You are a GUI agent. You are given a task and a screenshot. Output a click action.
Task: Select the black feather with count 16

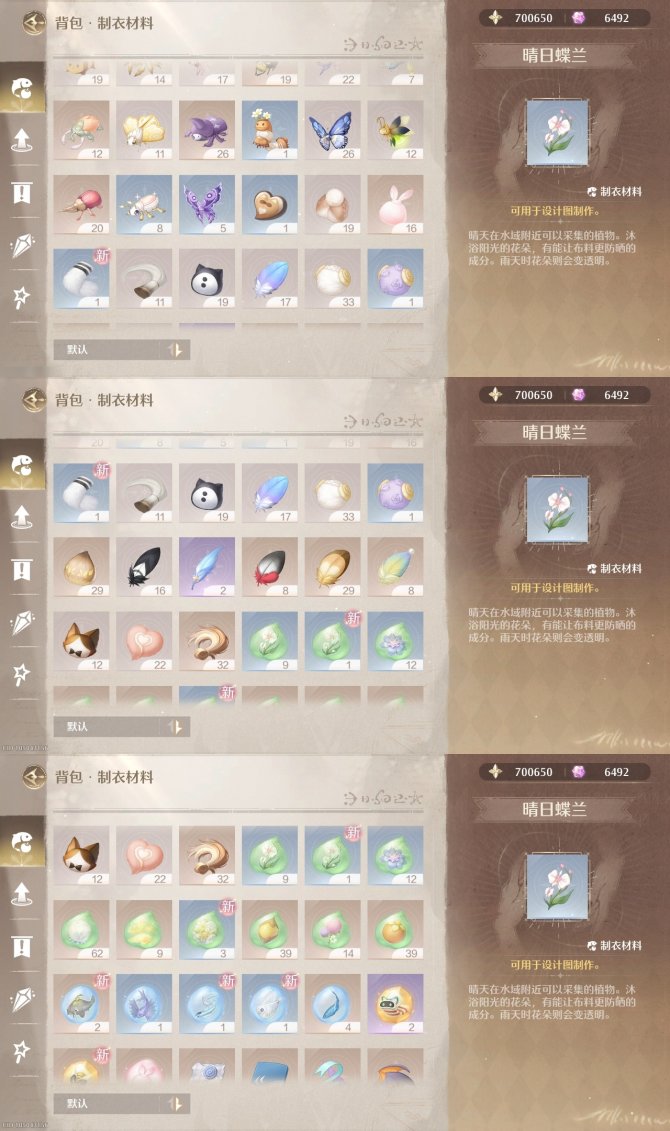point(144,567)
